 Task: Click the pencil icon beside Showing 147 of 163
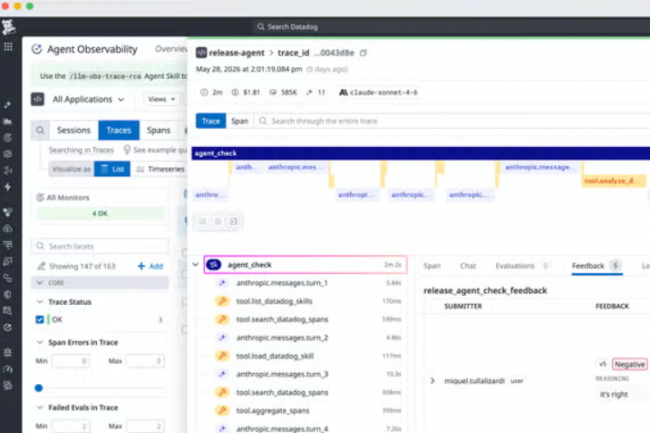tap(41, 266)
